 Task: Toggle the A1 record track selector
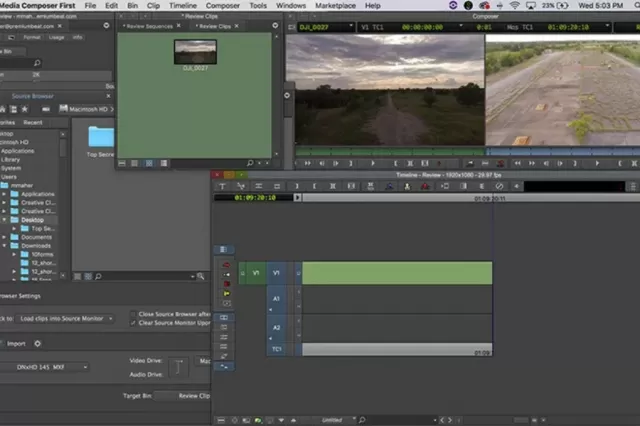(276, 299)
